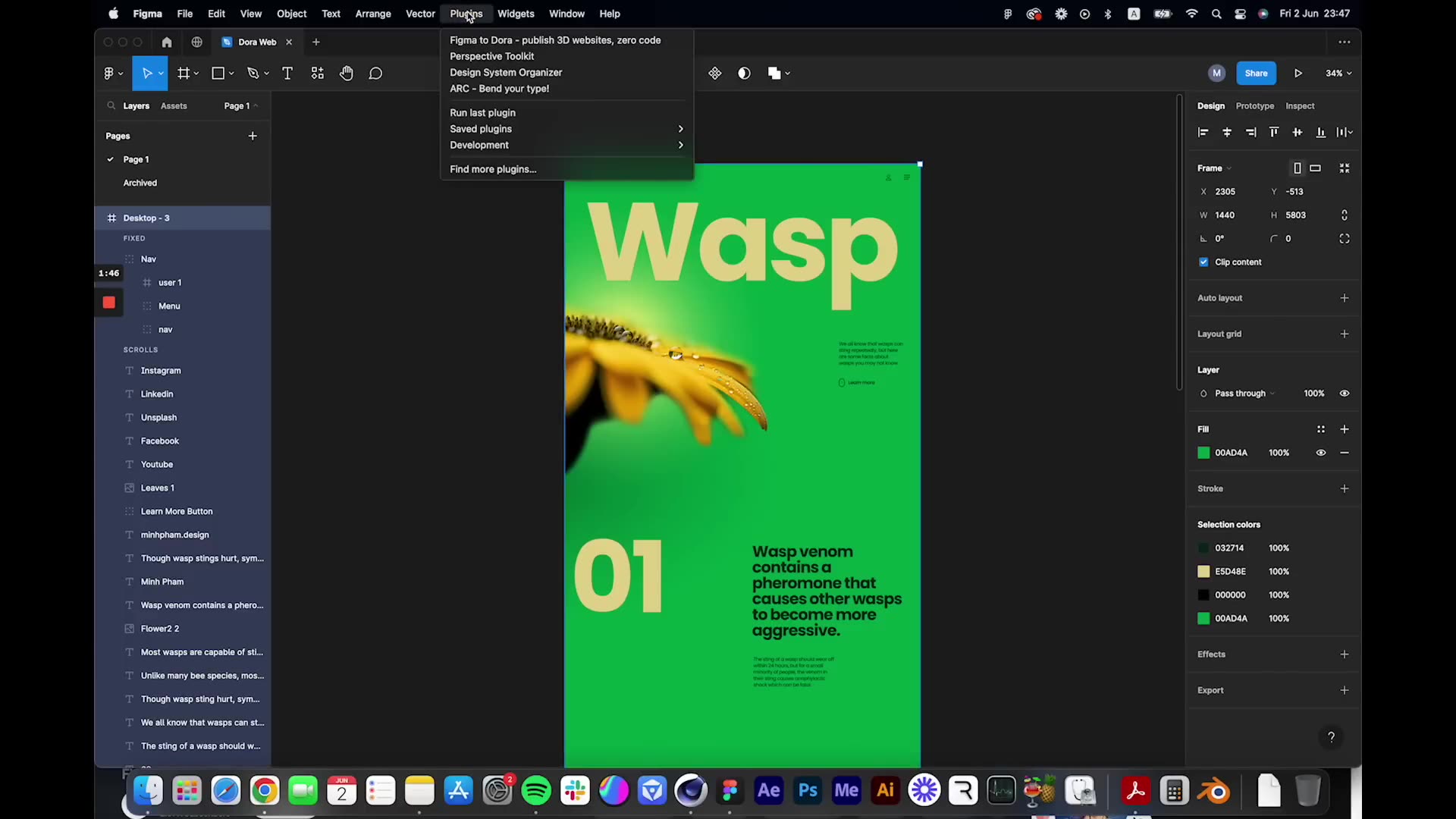Viewport: 1456px width, 819px height.
Task: Align selection horizontally centered
Action: pos(1227,132)
